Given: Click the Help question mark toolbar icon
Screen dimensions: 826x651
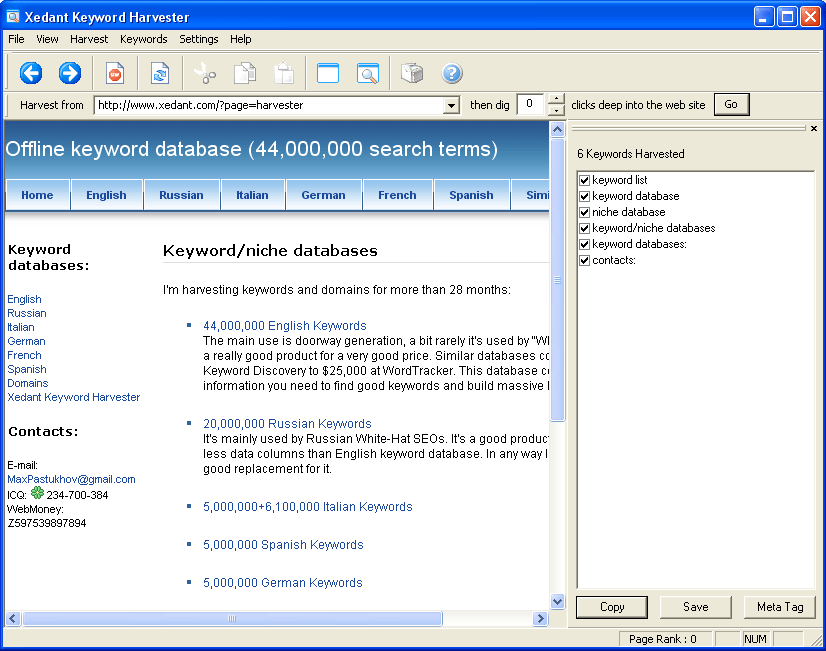Looking at the screenshot, I should click(x=452, y=73).
